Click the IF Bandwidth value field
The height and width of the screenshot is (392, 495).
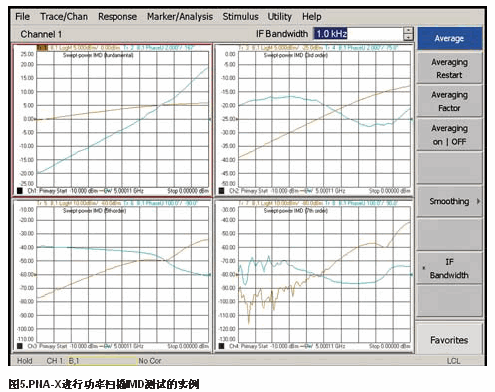(x=358, y=34)
